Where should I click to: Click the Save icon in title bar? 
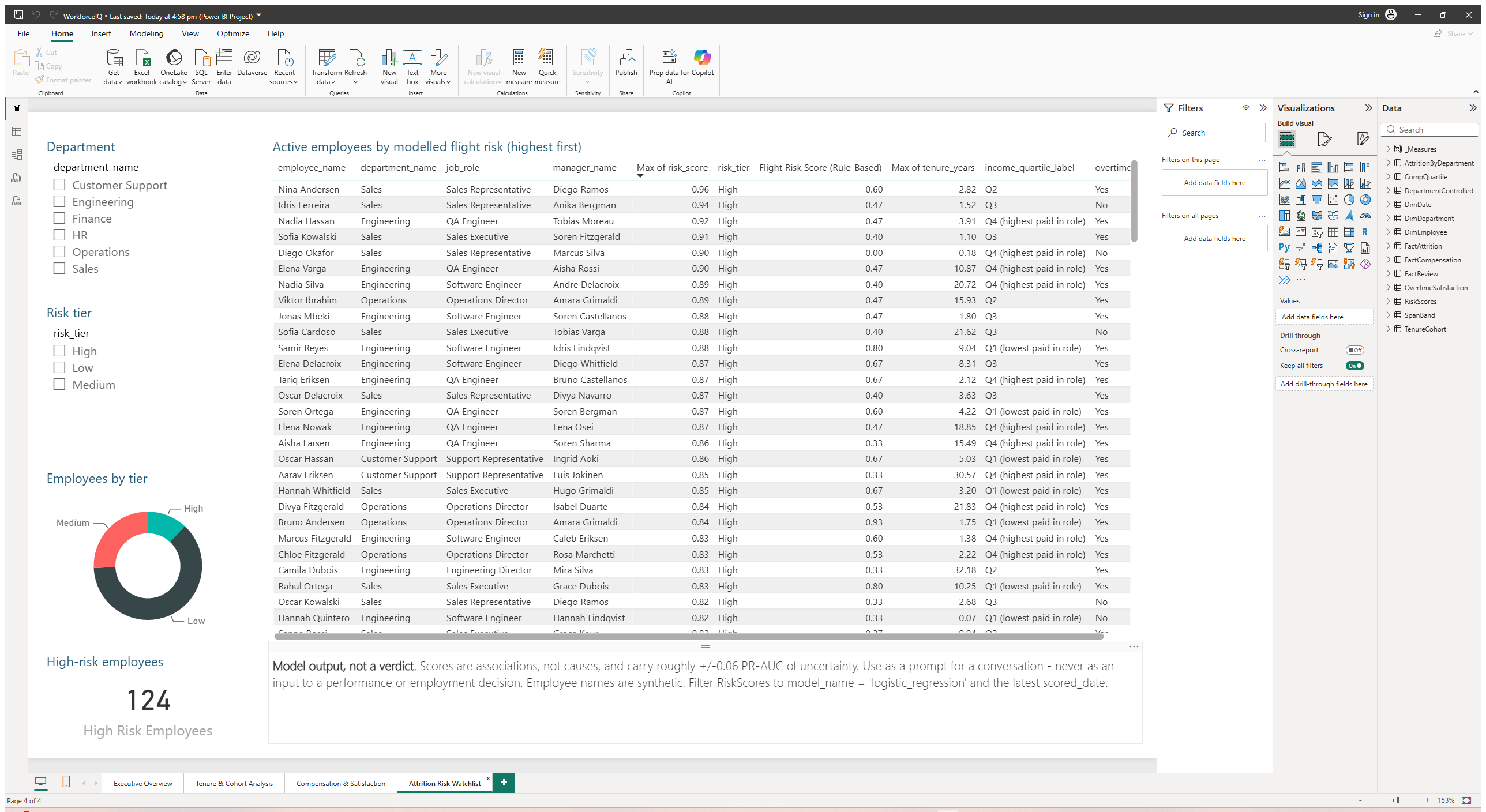[x=18, y=15]
